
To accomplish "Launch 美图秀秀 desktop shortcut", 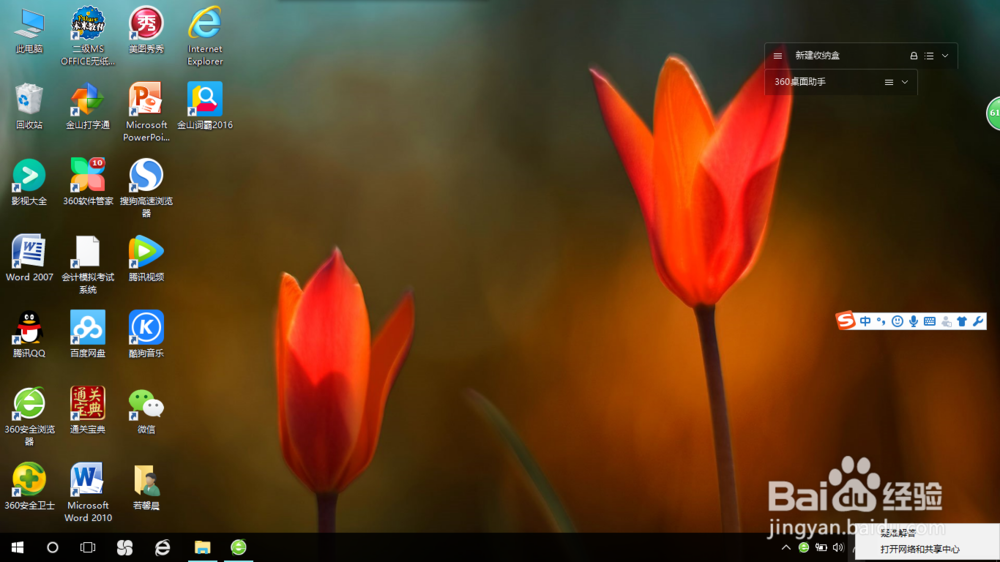I will tap(146, 31).
